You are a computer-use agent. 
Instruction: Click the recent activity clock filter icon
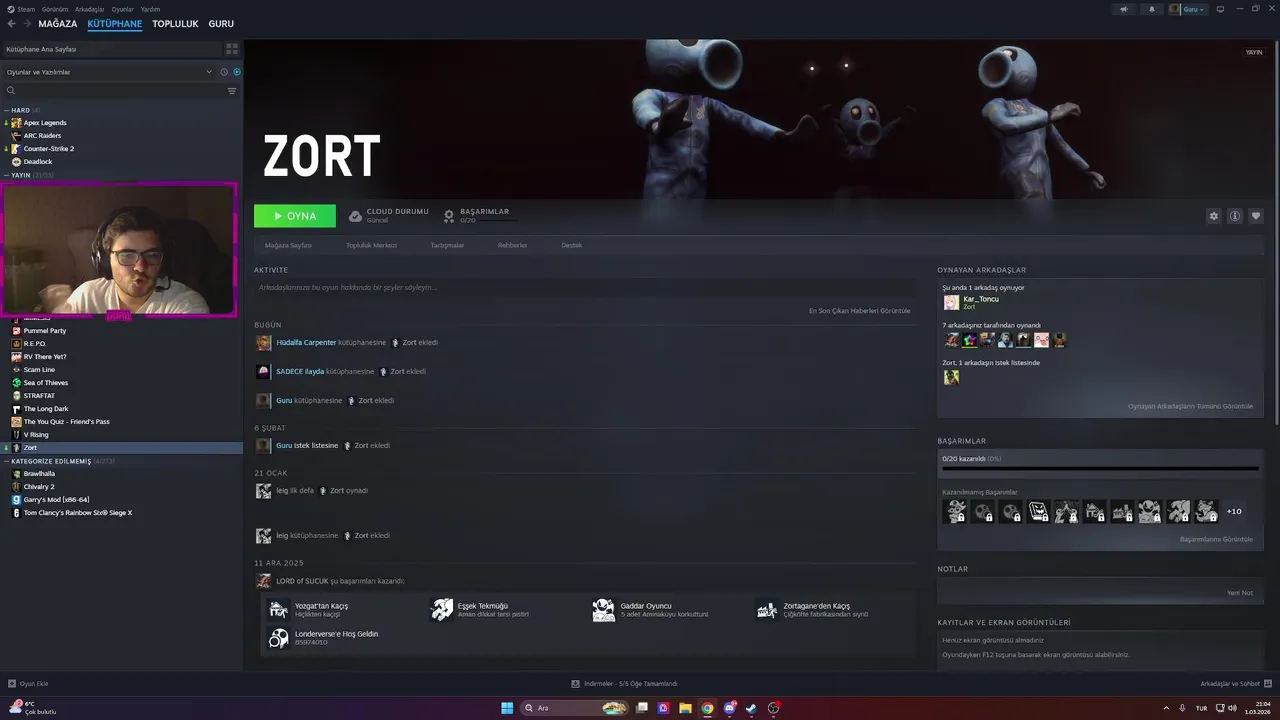223,72
